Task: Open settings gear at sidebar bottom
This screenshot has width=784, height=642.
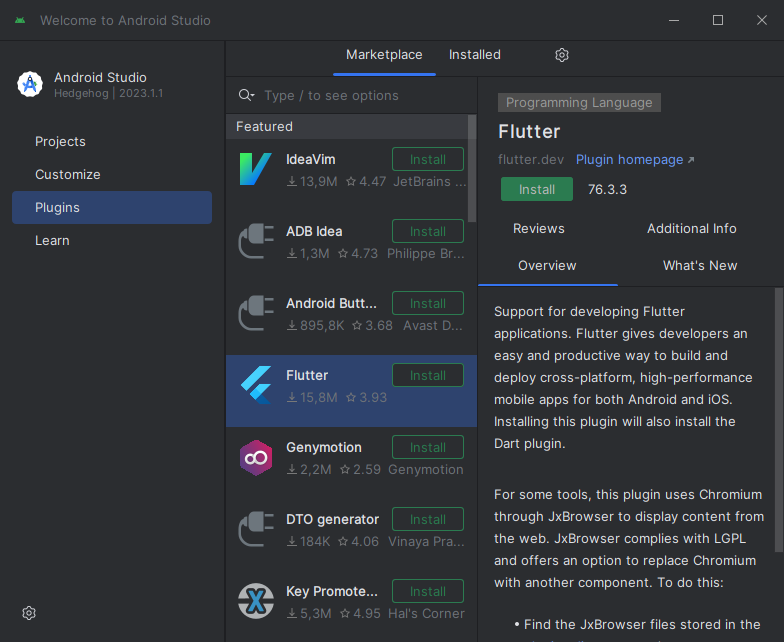Action: tap(29, 613)
